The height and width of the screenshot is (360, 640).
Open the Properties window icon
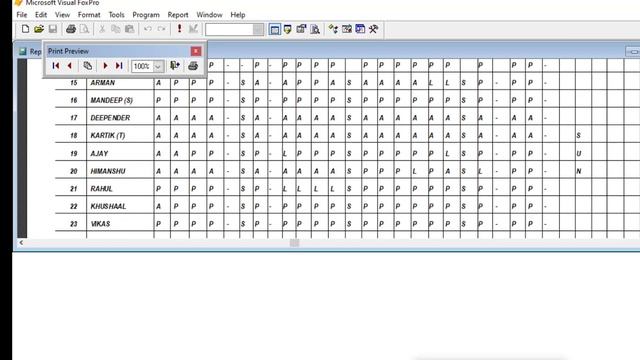301,29
